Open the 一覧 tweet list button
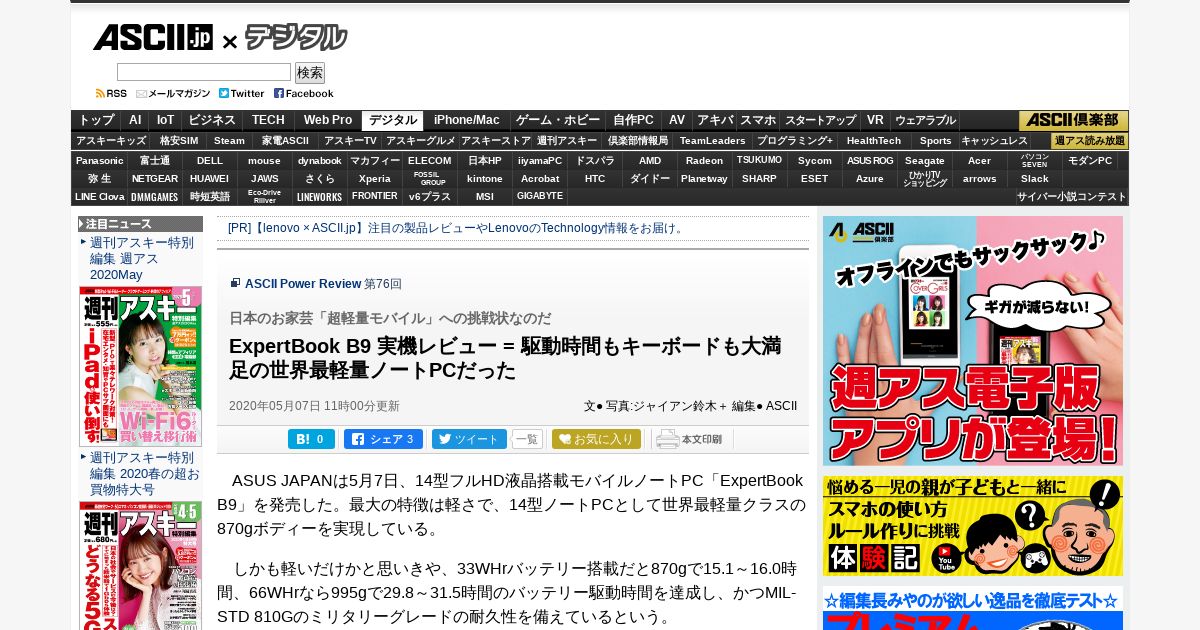1200x630 pixels. click(x=527, y=439)
